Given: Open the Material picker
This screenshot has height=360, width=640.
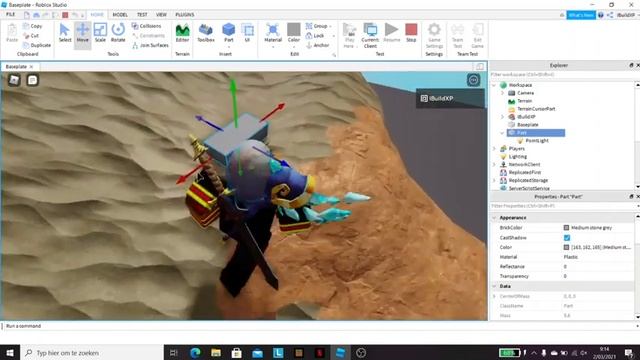Looking at the screenshot, I should [273, 33].
